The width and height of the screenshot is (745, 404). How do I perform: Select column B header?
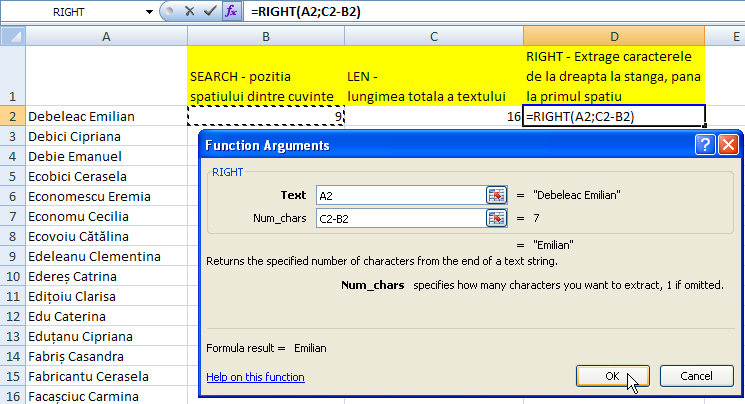(266, 36)
